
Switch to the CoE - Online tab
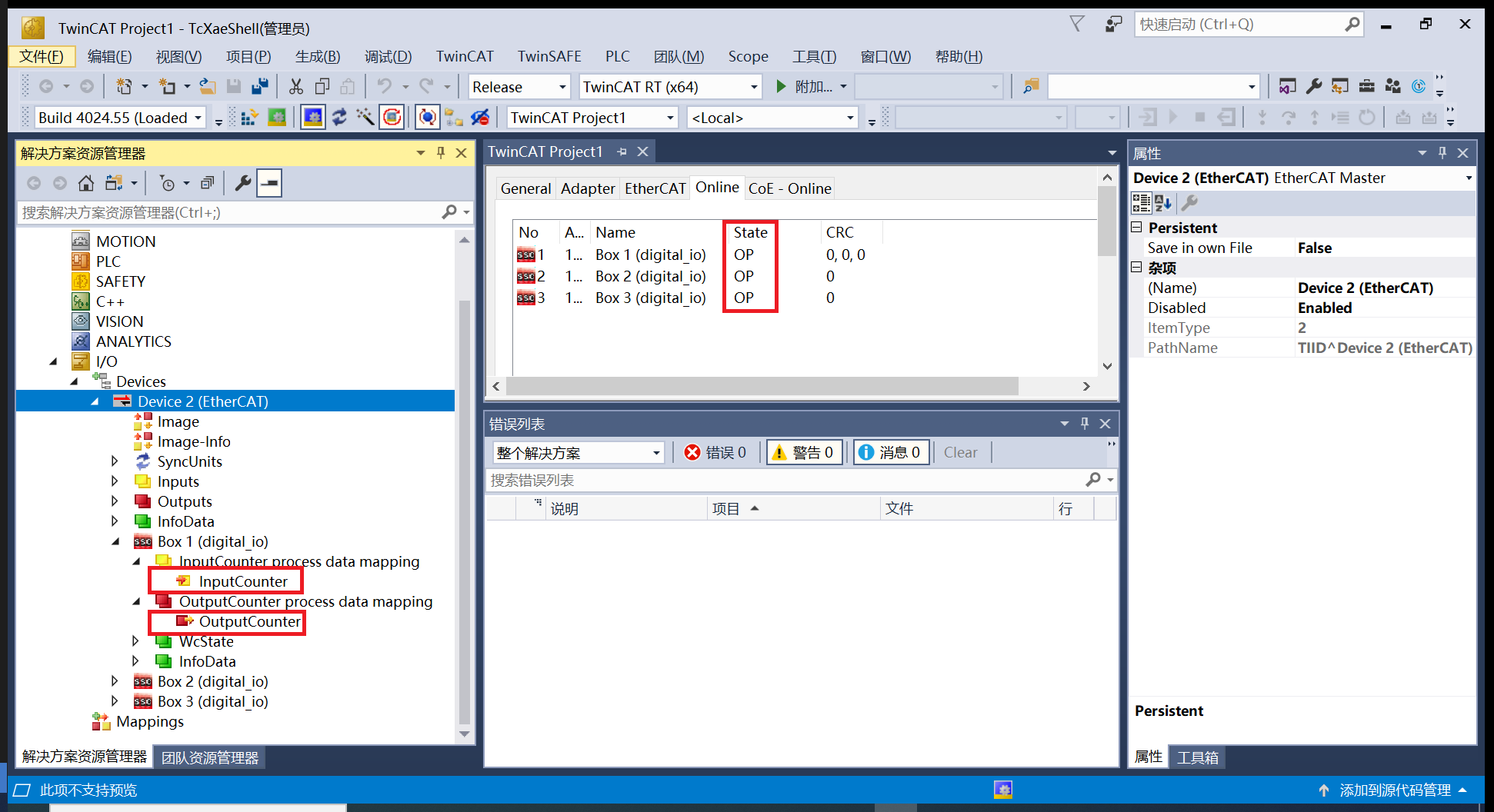(x=789, y=188)
